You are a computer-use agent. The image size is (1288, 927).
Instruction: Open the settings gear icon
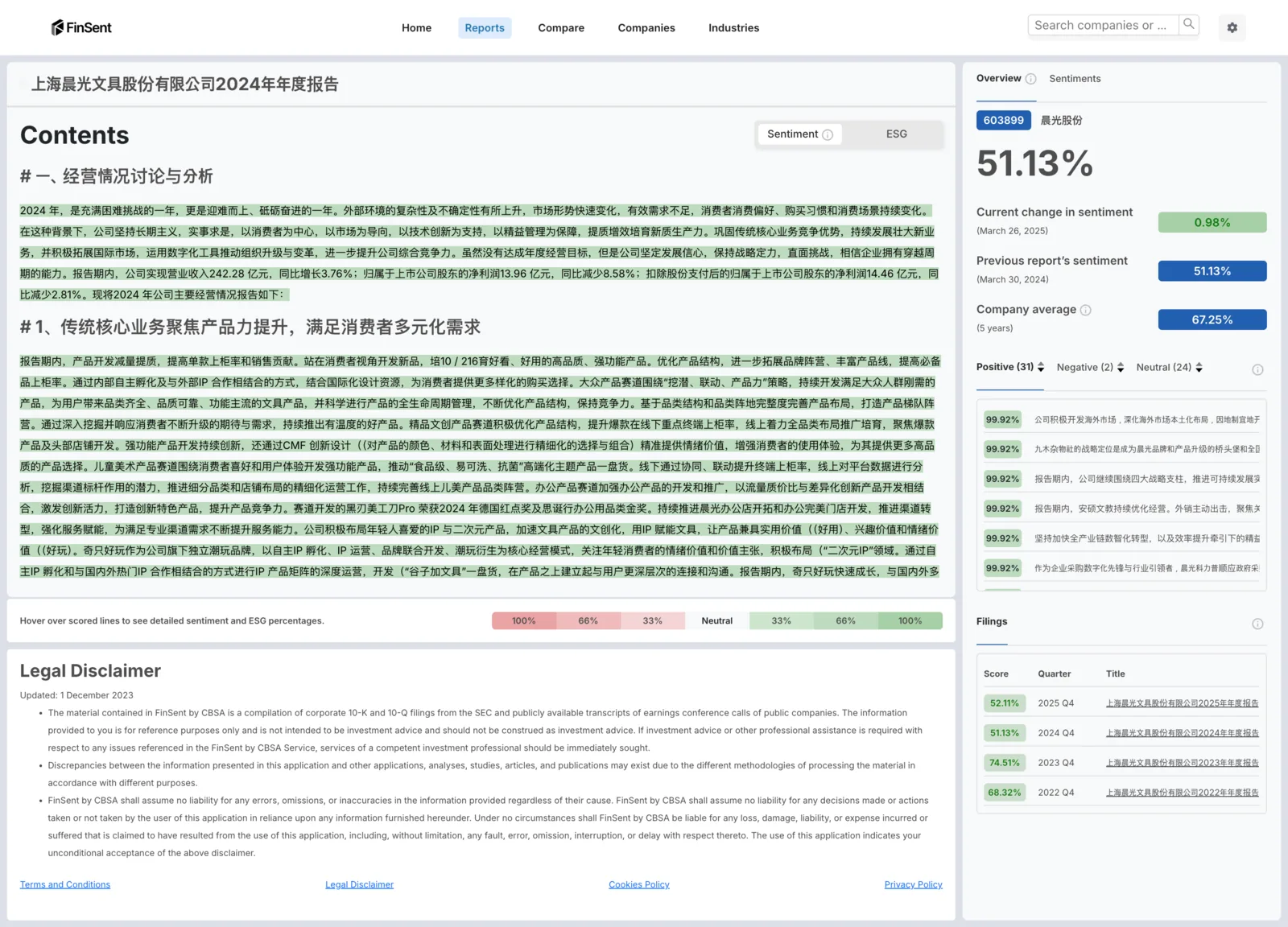point(1232,27)
